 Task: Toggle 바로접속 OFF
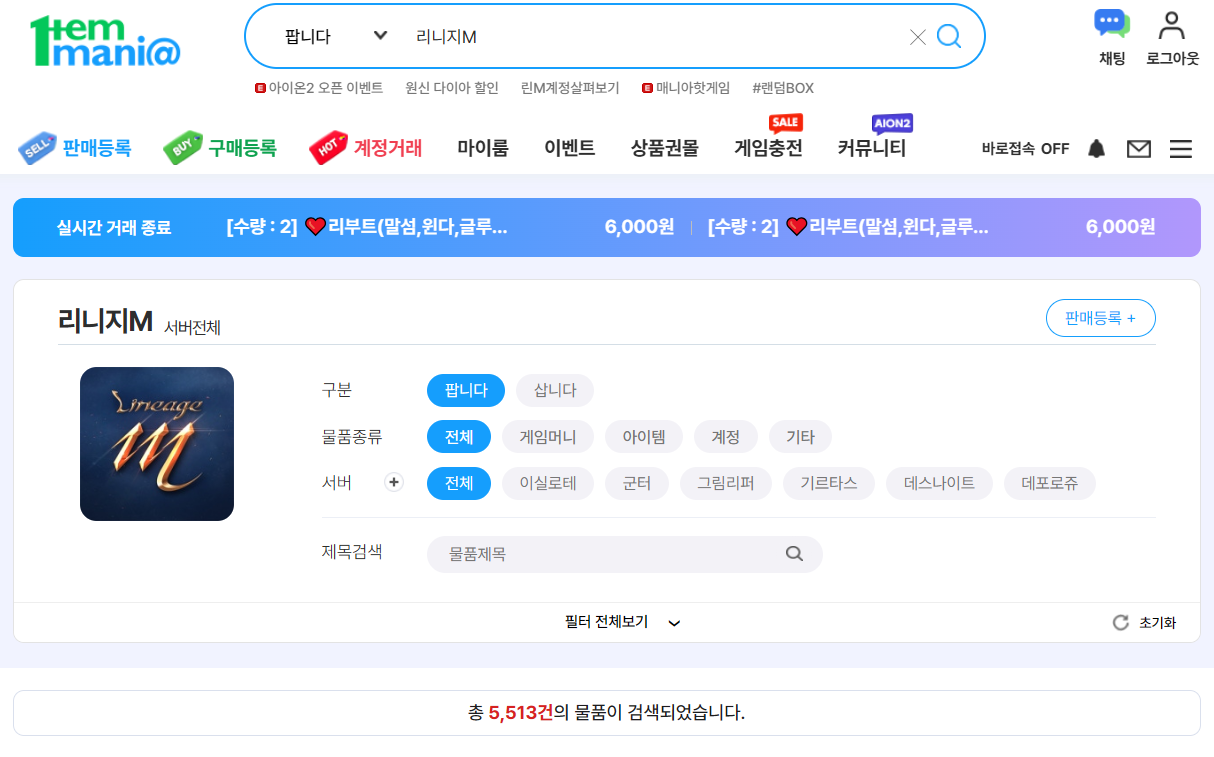click(x=1025, y=149)
